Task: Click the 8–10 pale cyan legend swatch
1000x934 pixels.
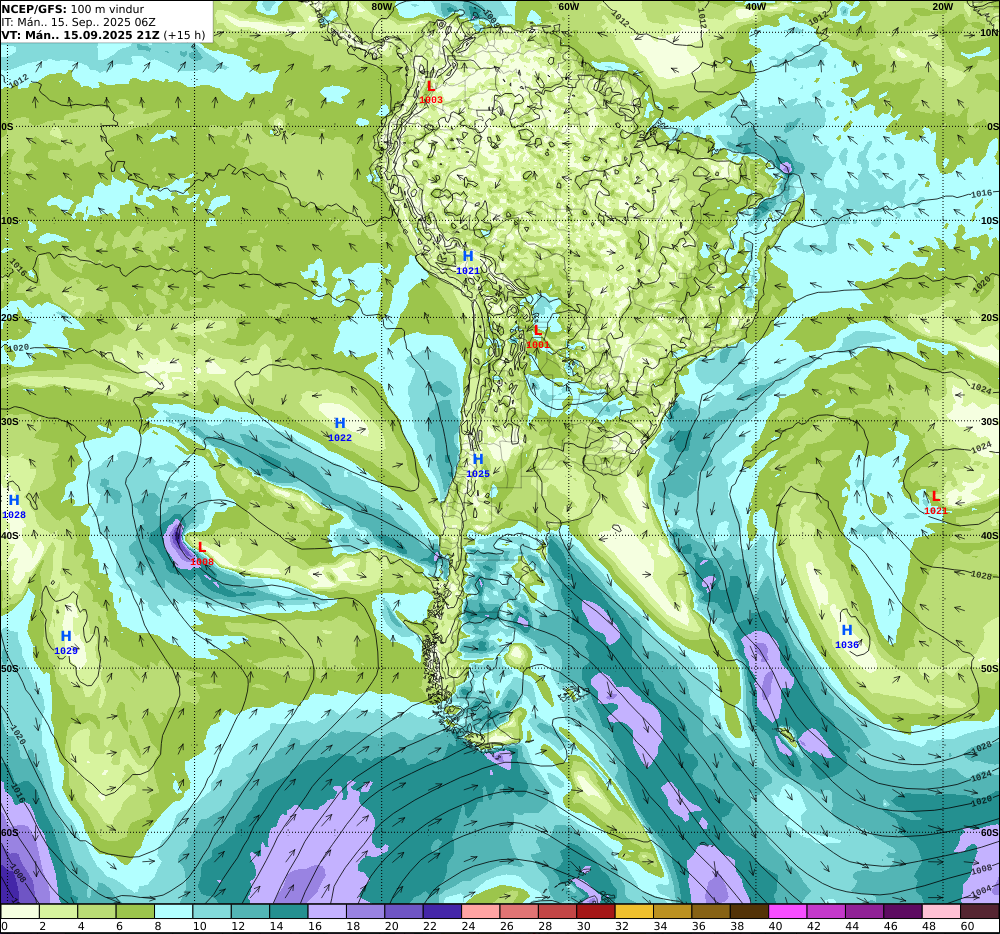Action: coord(173,911)
